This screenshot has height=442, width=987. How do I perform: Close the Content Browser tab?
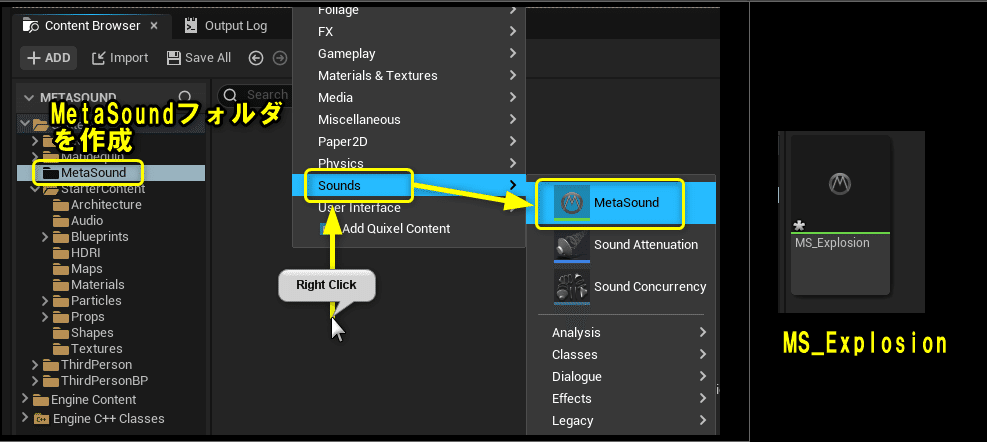[154, 26]
